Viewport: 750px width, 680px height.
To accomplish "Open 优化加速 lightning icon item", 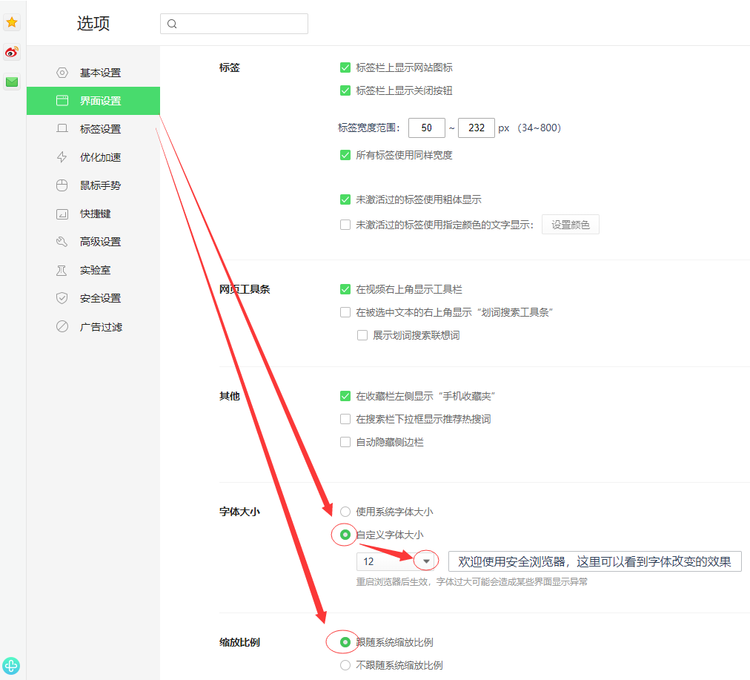I will pyautogui.click(x=62, y=157).
